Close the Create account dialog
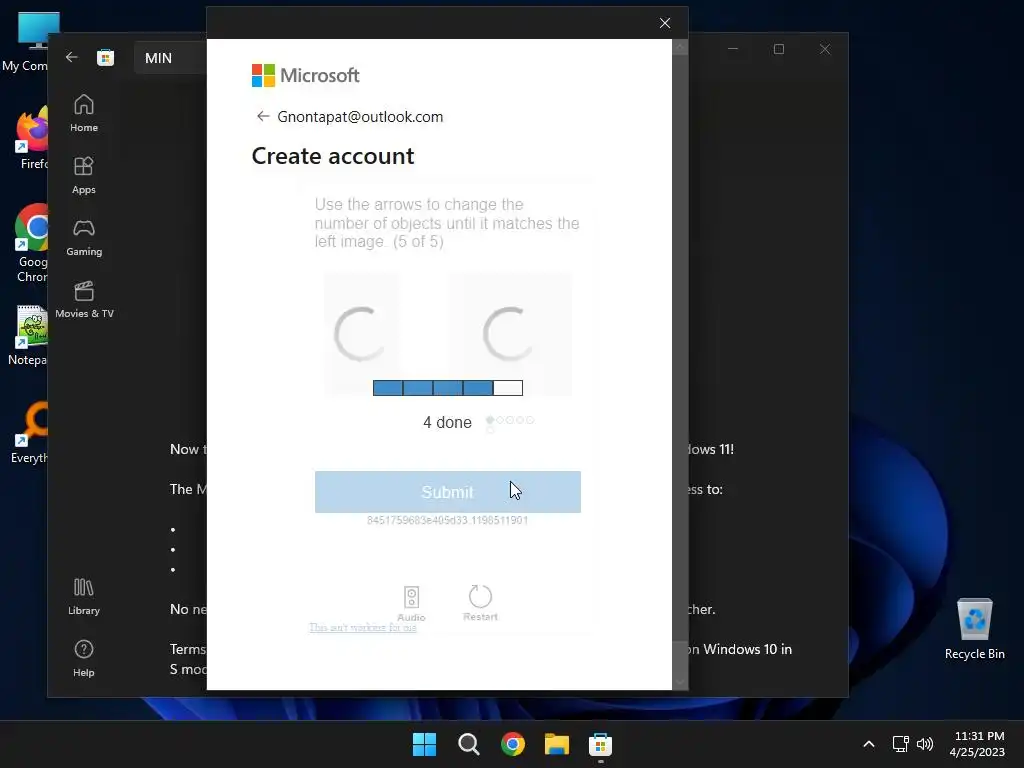 click(x=665, y=23)
